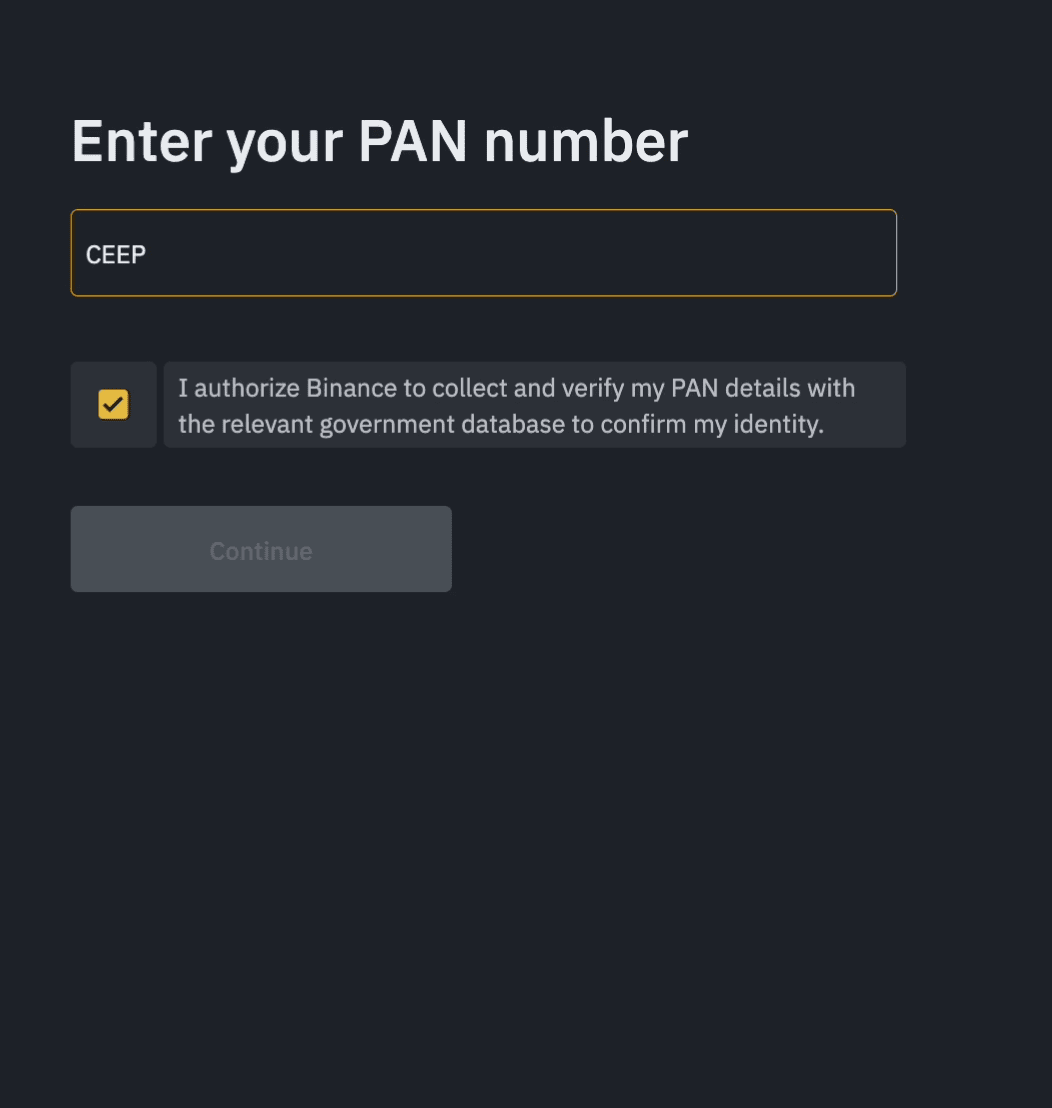Image resolution: width=1052 pixels, height=1108 pixels.
Task: Disable consent to verify PAN details
Action: tap(113, 405)
